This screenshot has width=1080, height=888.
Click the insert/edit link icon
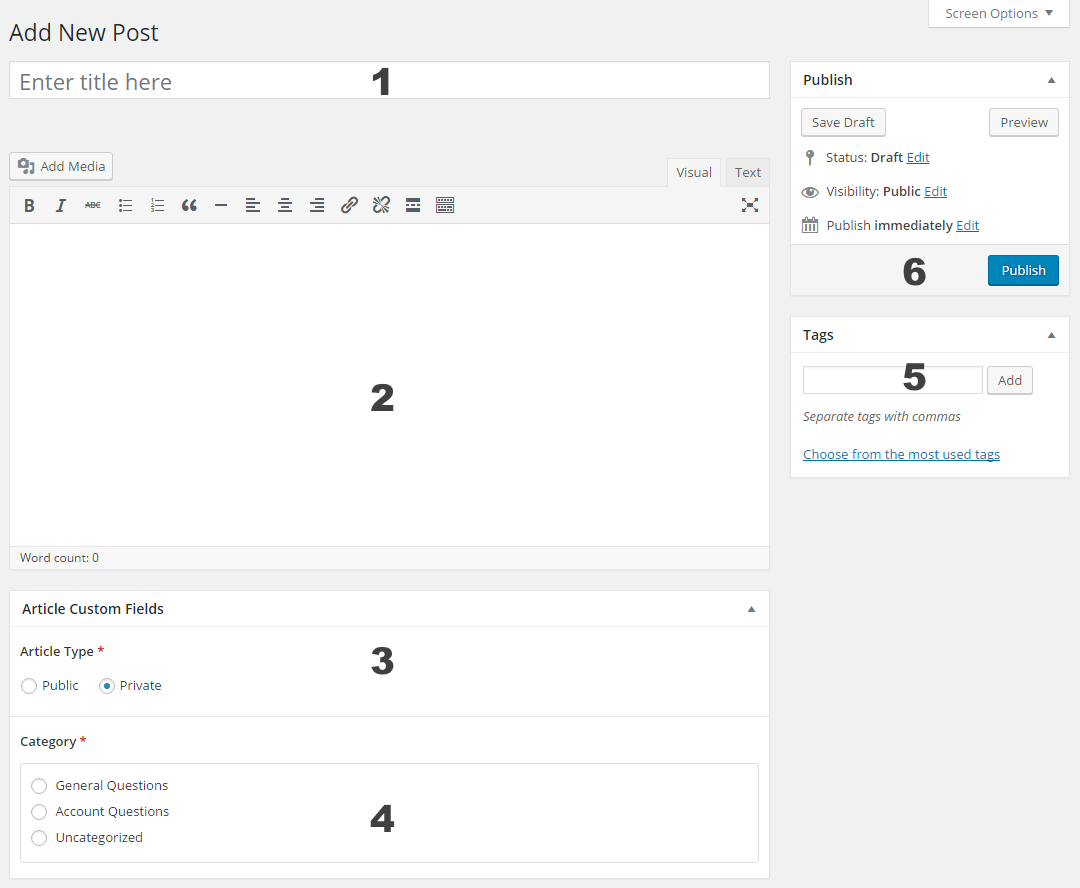[349, 205]
